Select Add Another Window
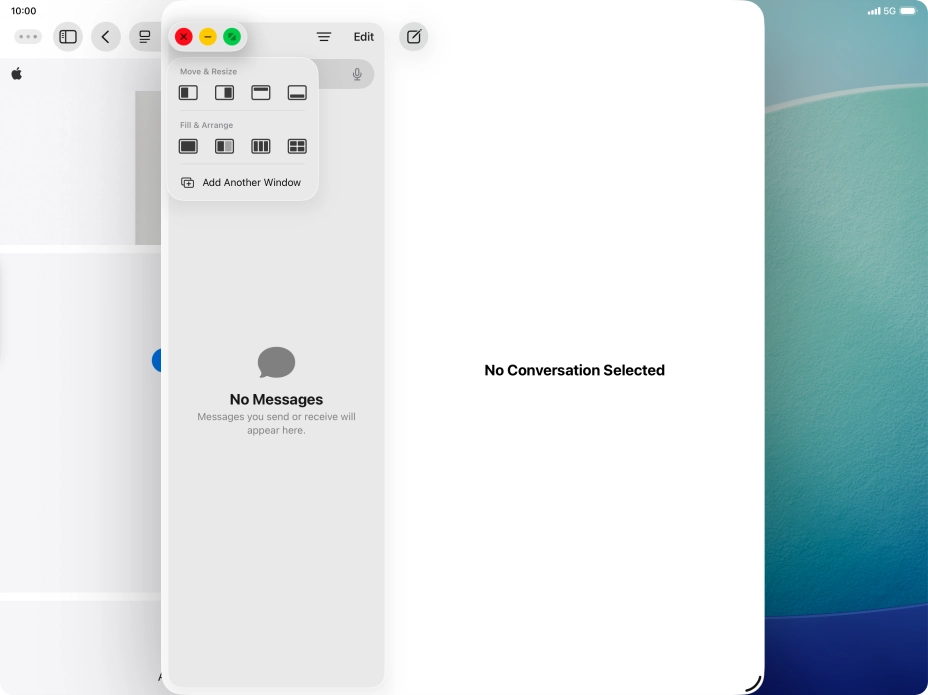This screenshot has height=695, width=928. (x=242, y=182)
